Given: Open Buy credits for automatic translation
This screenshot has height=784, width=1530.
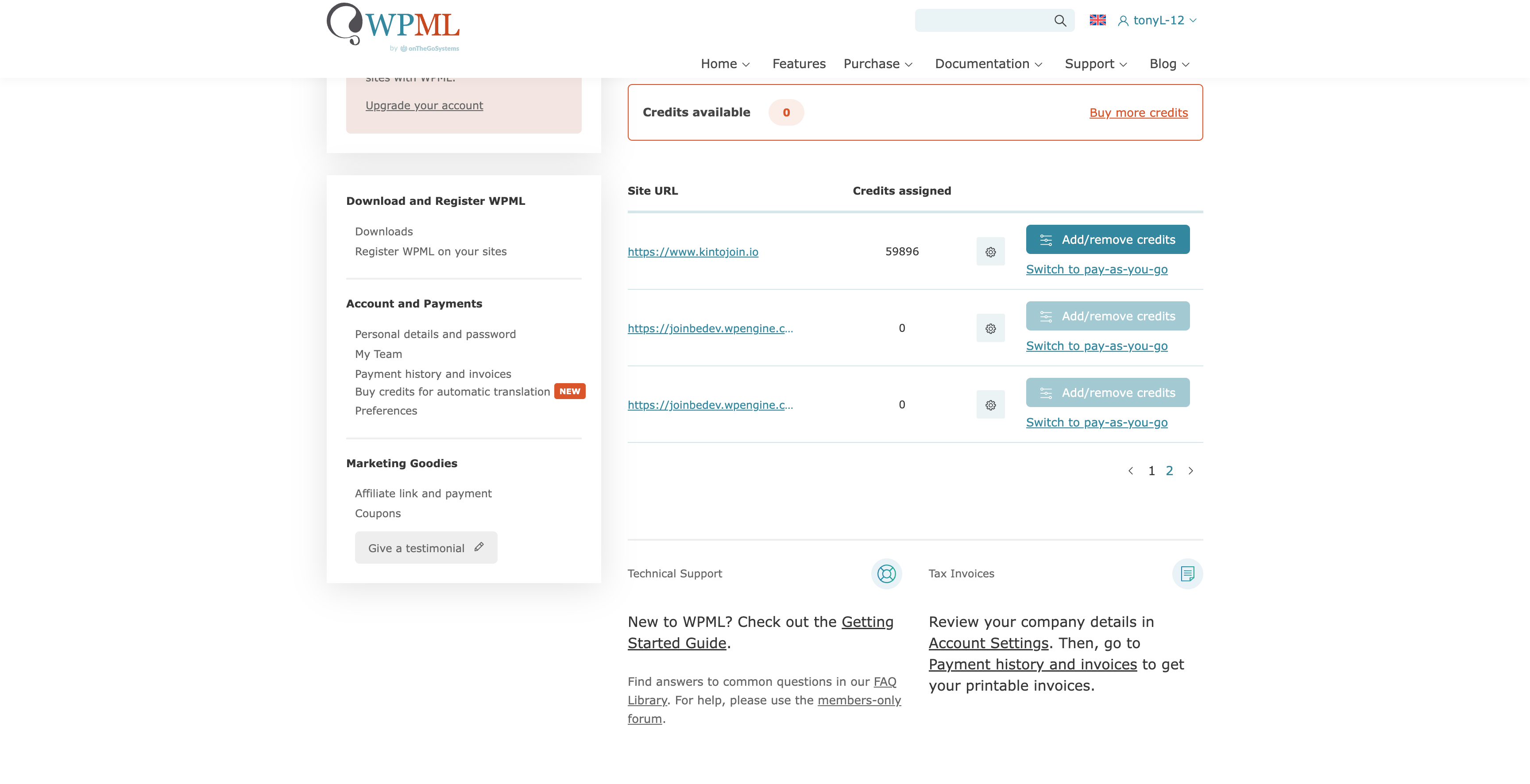Looking at the screenshot, I should (452, 392).
